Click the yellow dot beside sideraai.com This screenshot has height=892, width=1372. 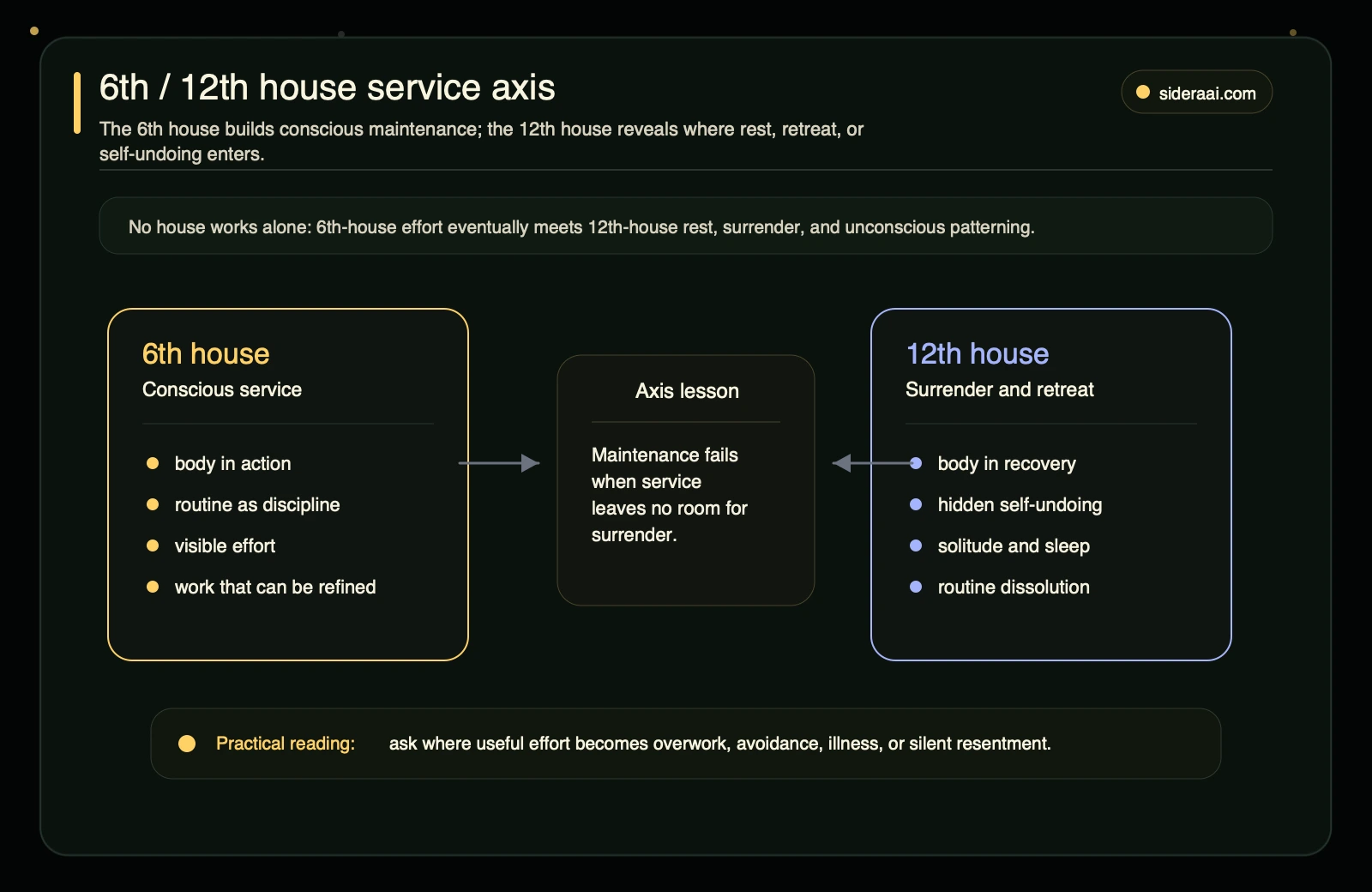[1143, 92]
